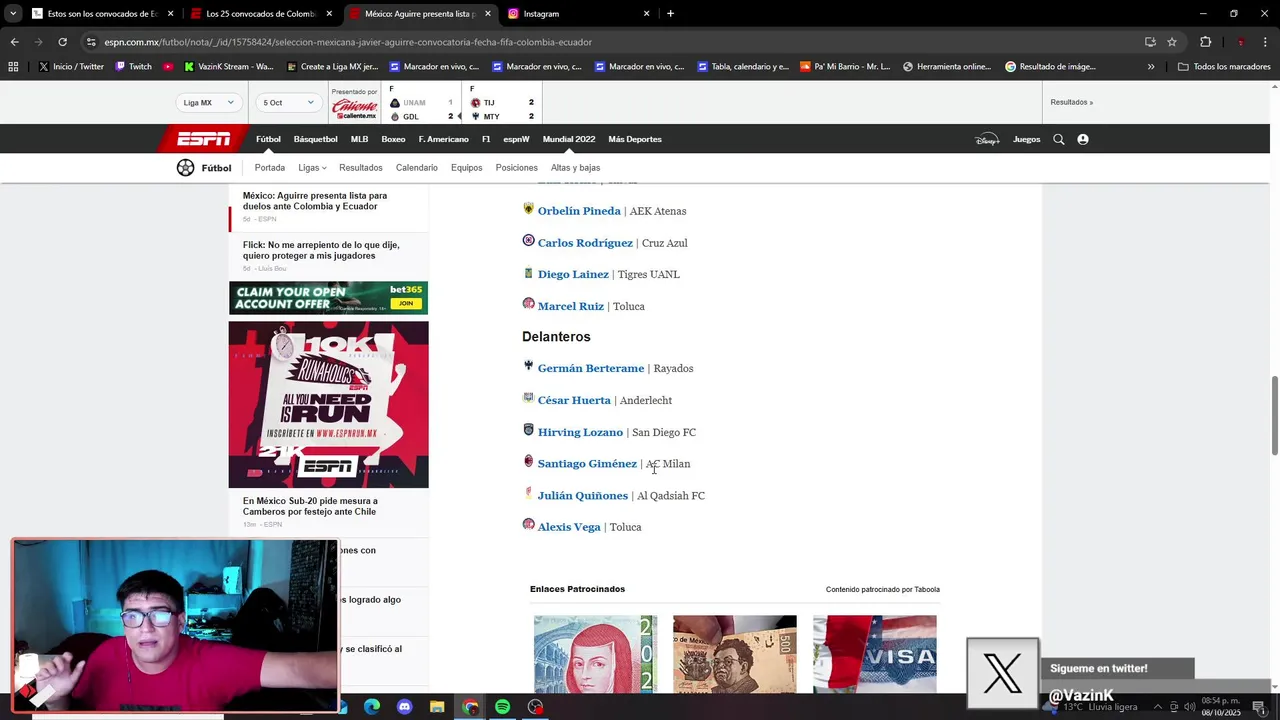Screen dimensions: 1280x720
Task: Switch to Estos son los convocados tab
Action: (x=103, y=14)
